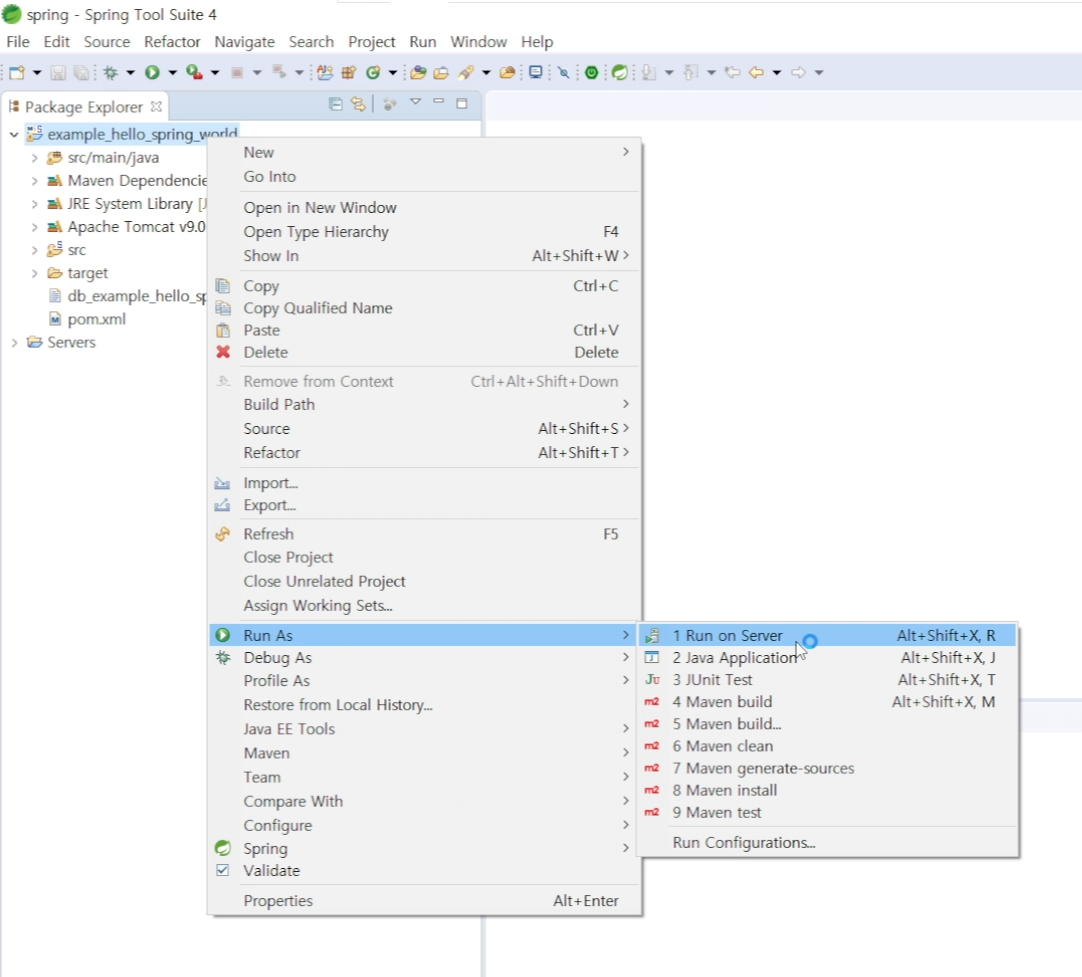Open the Debug dropdown arrow in toolbar
The width and height of the screenshot is (1082, 977).
click(x=130, y=72)
